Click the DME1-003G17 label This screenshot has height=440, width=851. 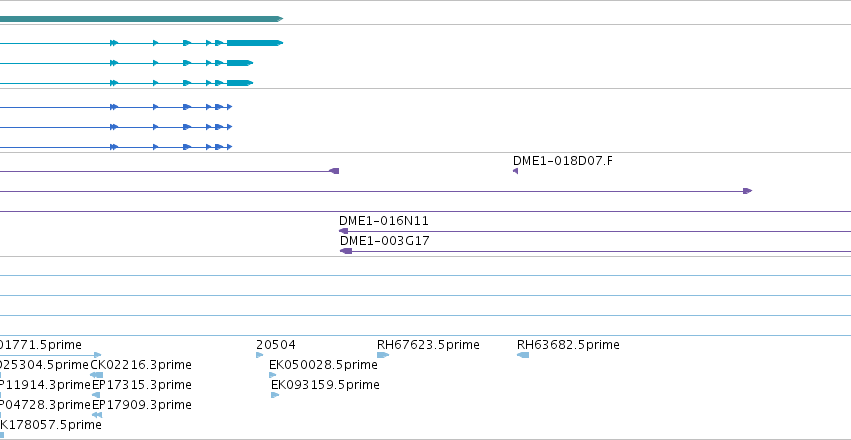(385, 241)
